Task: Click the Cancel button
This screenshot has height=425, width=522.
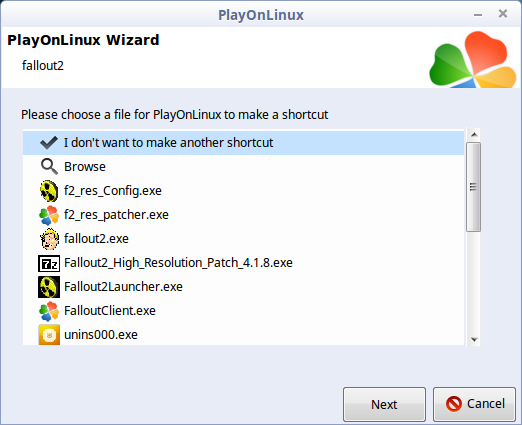Action: [474, 404]
